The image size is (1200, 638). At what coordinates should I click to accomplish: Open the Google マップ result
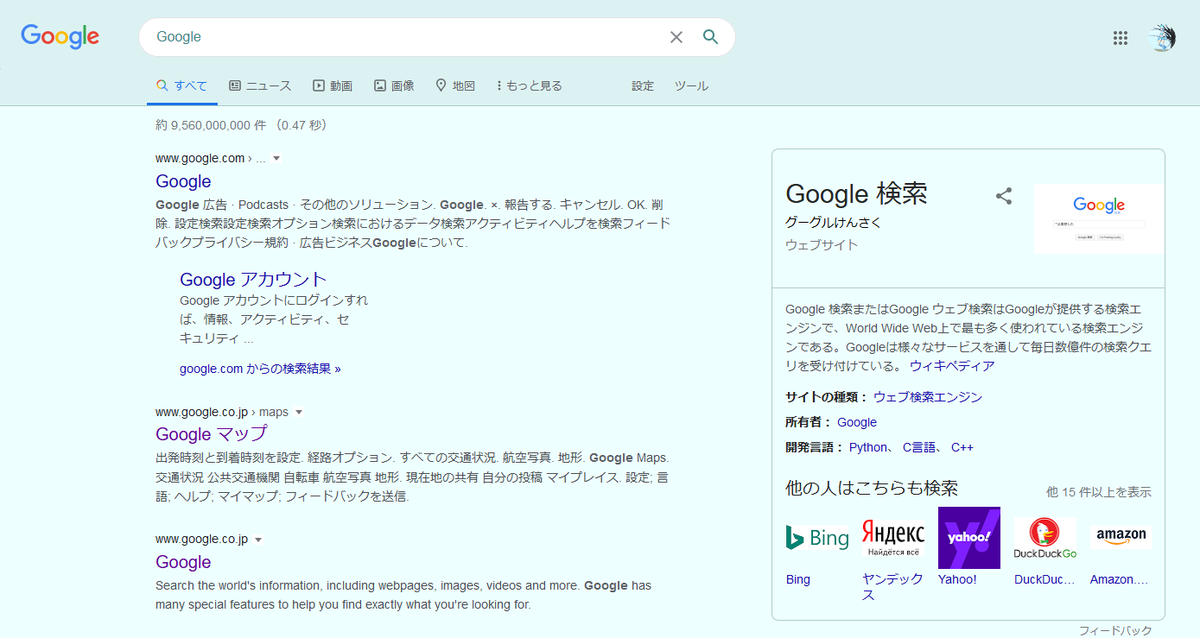[x=211, y=434]
